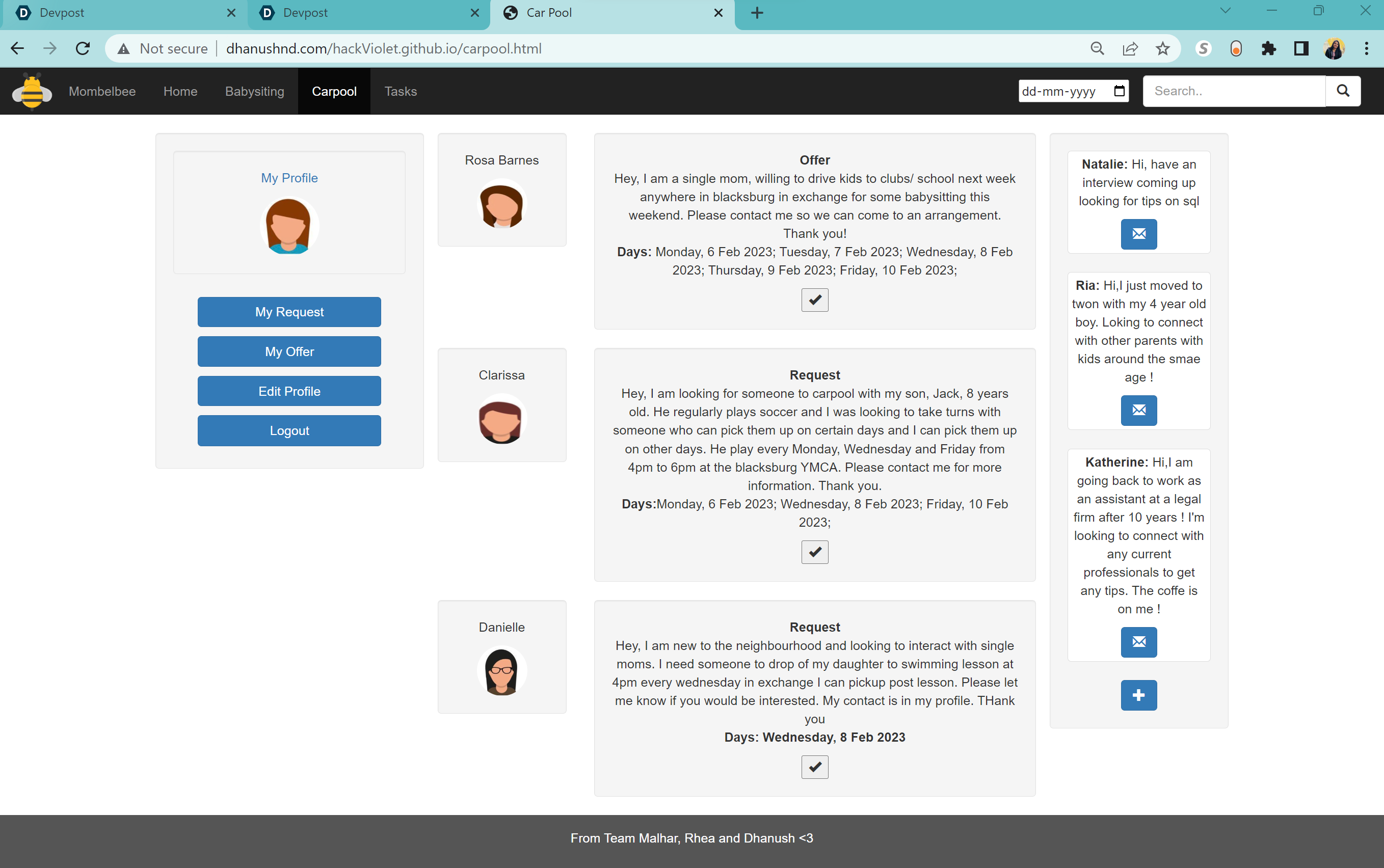Image resolution: width=1384 pixels, height=868 pixels.
Task: Click Danielle's profile avatar
Action: [x=501, y=670]
